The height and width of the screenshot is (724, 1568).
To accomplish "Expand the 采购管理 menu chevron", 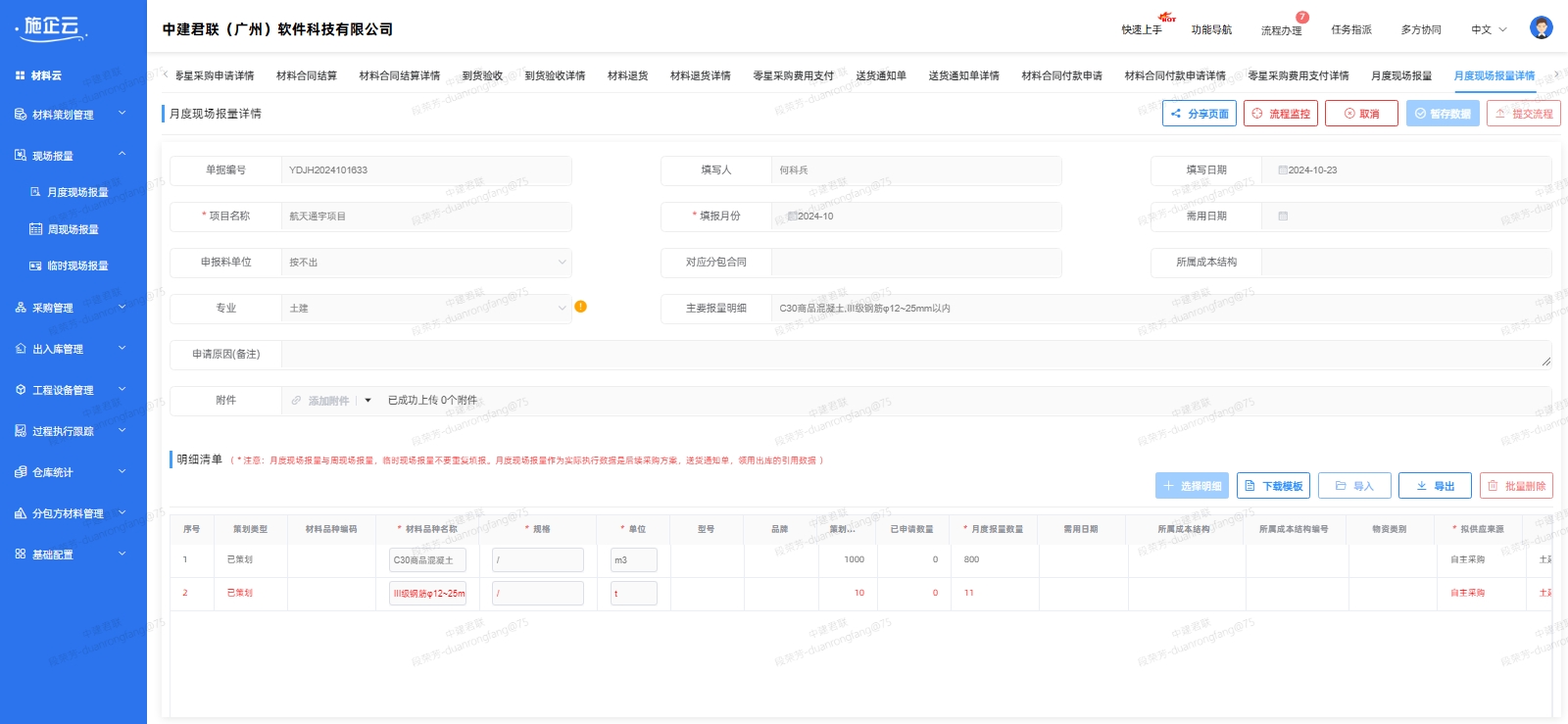I will pos(122,307).
